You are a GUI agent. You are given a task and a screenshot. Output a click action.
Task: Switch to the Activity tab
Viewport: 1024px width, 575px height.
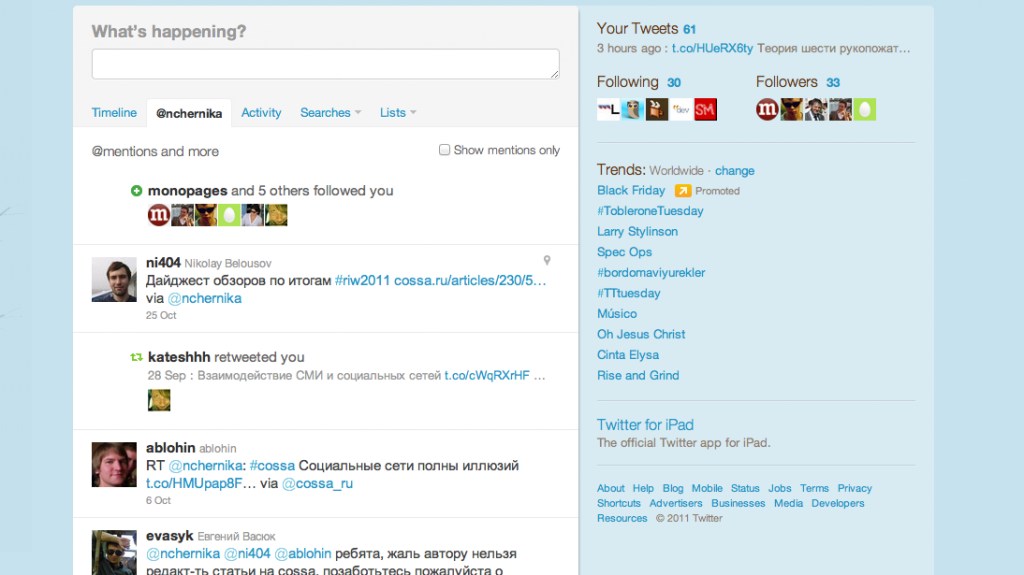261,112
